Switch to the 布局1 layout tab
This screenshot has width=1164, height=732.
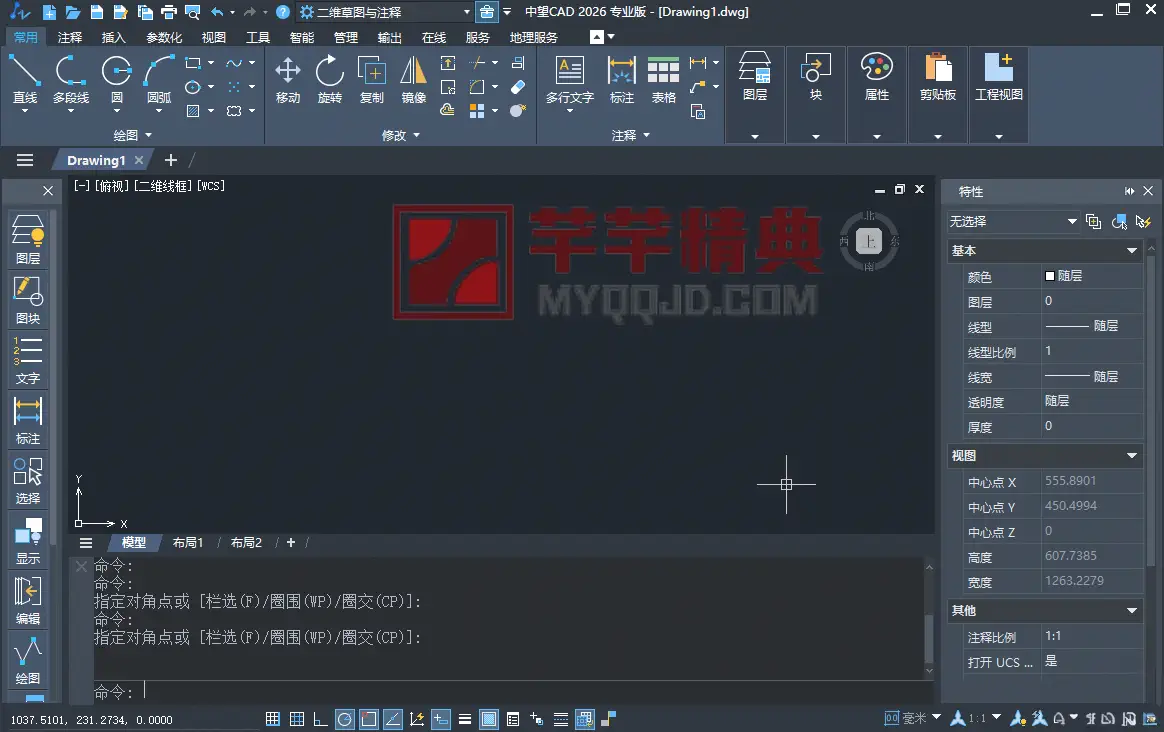(x=188, y=543)
